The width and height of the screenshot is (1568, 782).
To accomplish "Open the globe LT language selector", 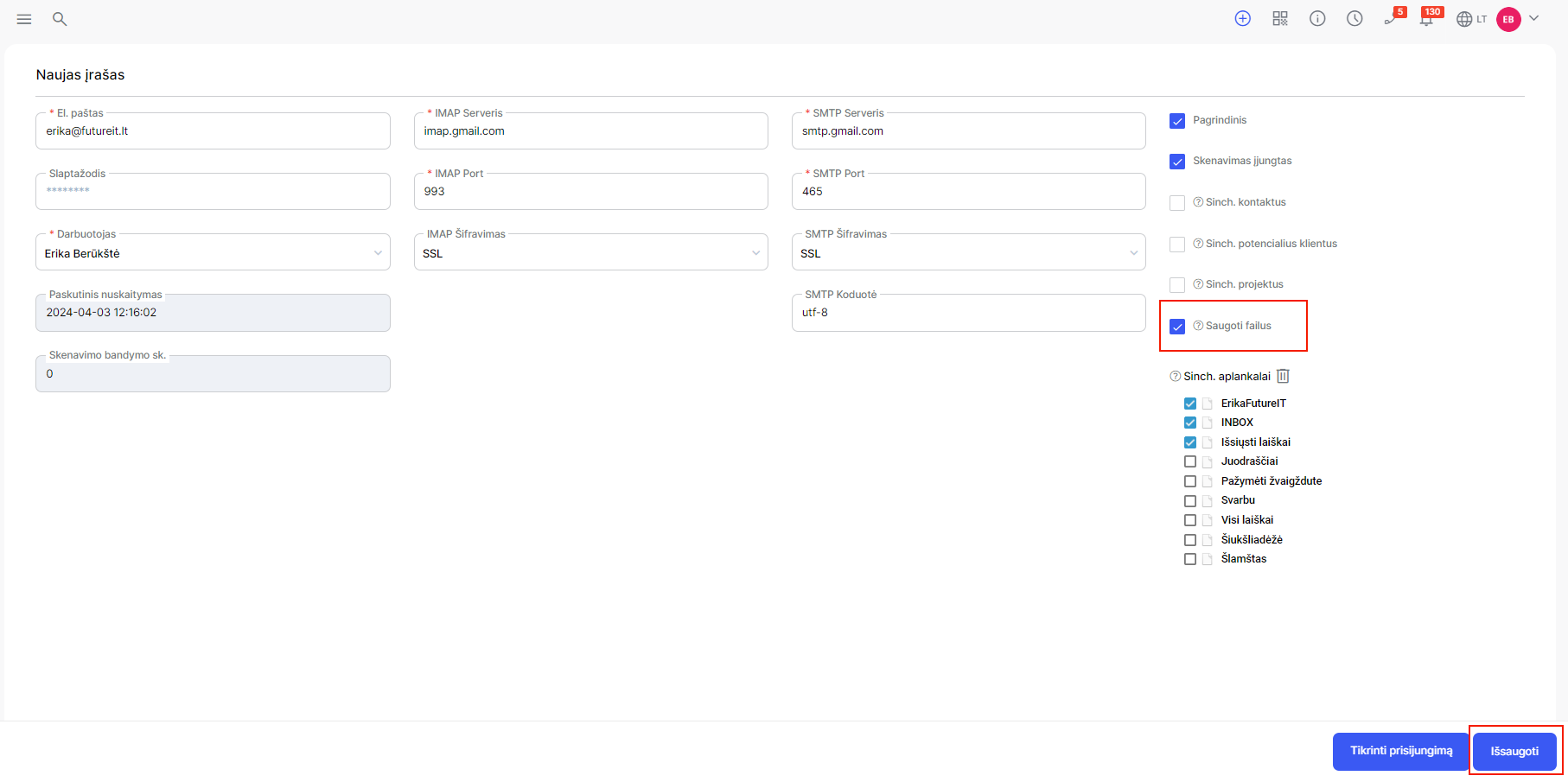I will pyautogui.click(x=1471, y=19).
